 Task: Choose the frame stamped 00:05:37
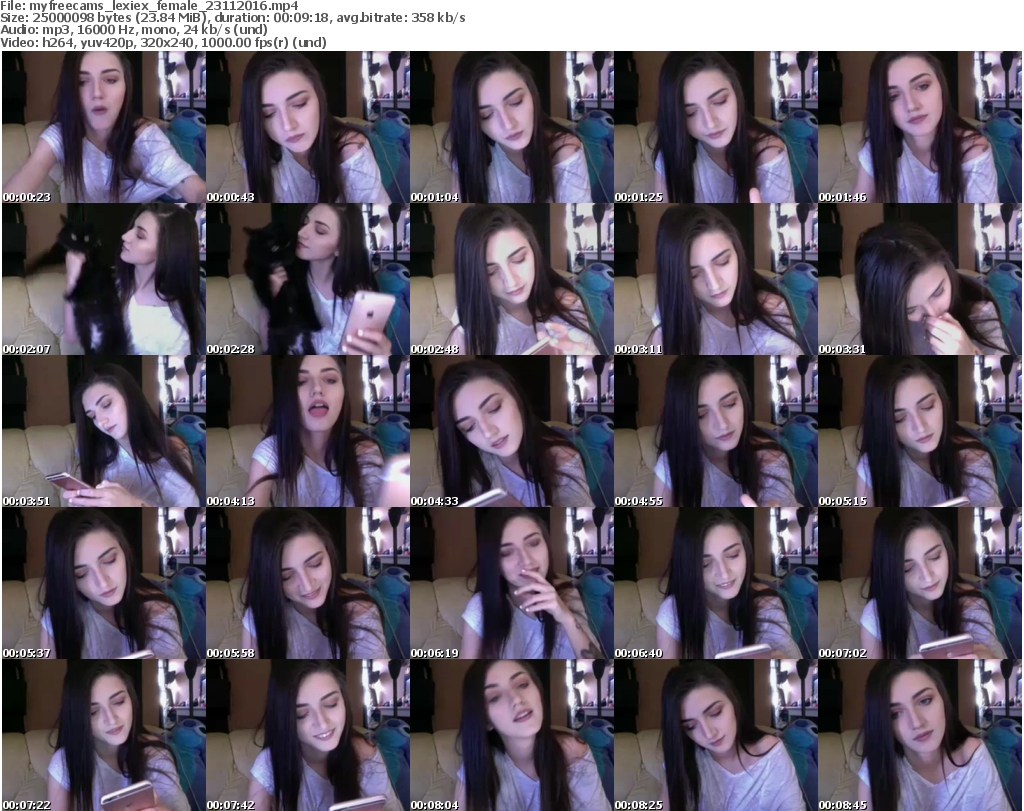pos(104,584)
